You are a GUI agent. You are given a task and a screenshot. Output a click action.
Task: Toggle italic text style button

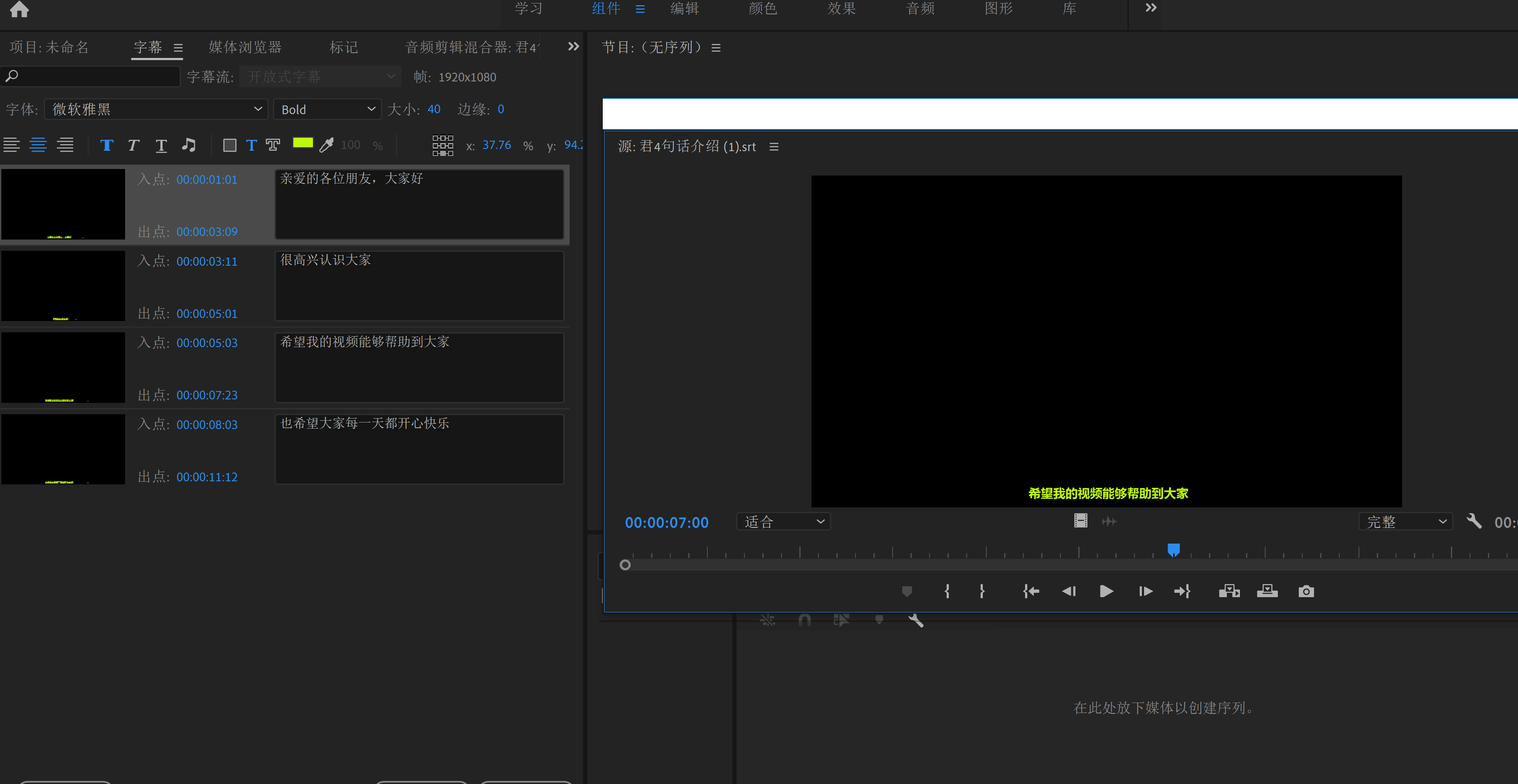[134, 145]
